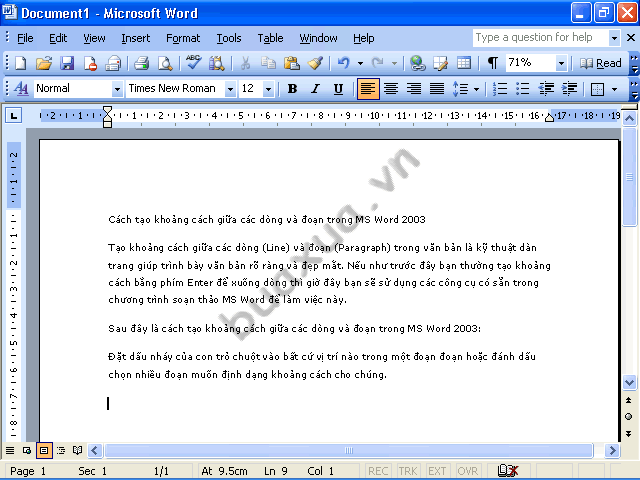
Task: Open the Undo history dropdown arrow
Action: click(x=360, y=63)
